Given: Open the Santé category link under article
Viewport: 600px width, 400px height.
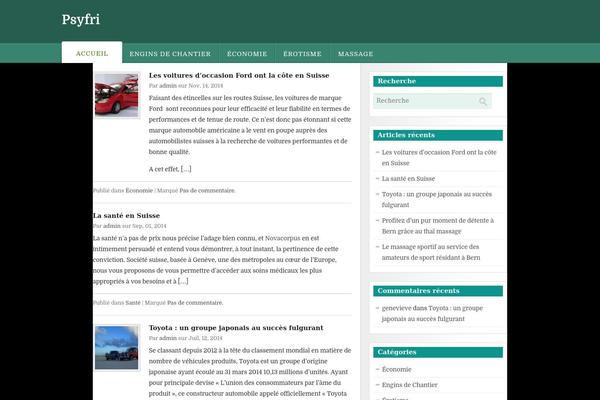Looking at the screenshot, I should pyautogui.click(x=133, y=303).
